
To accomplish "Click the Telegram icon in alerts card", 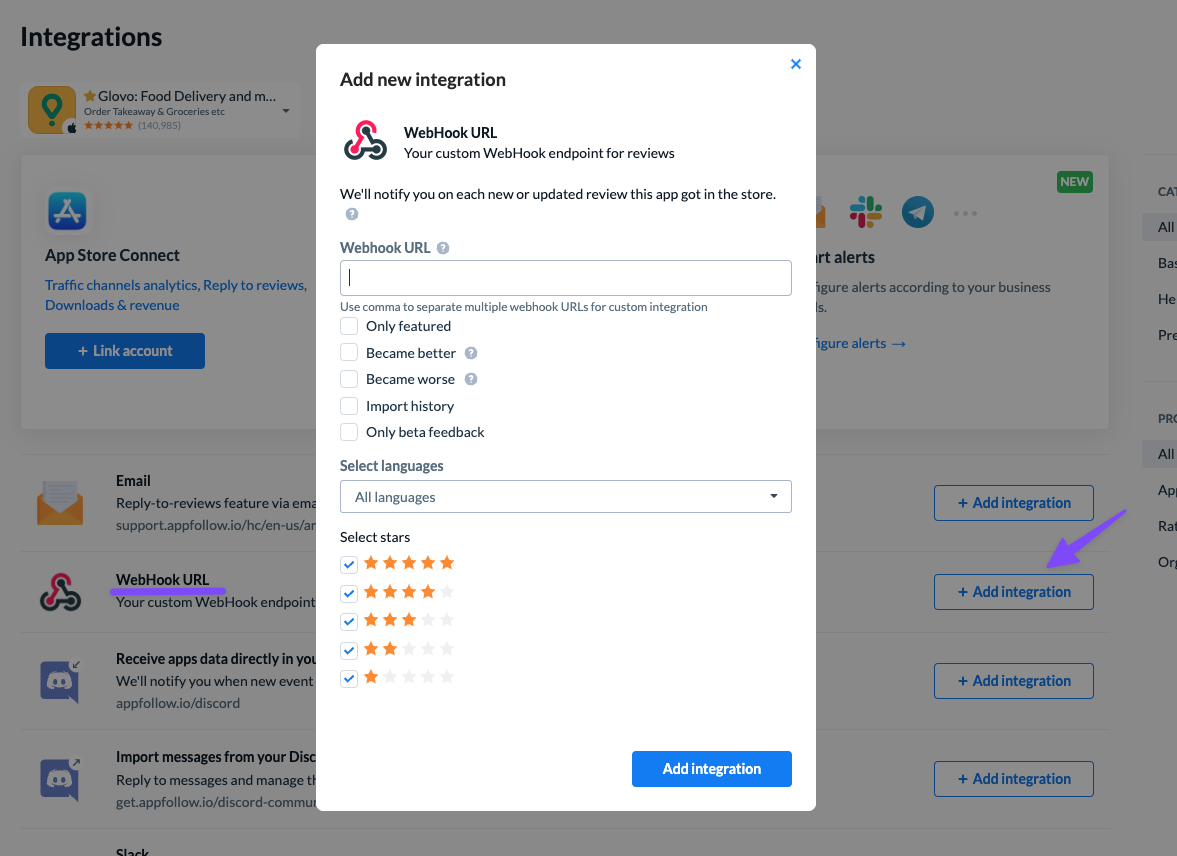I will (x=917, y=212).
